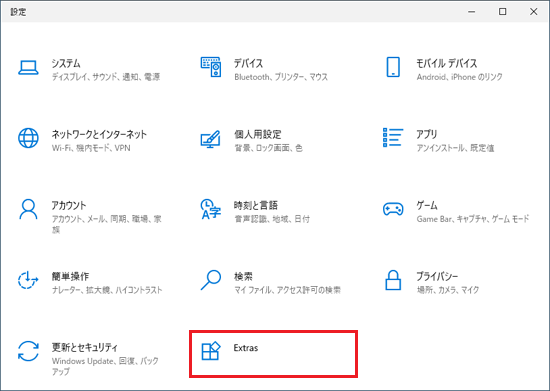Open the Extras tiles icon

(x=210, y=351)
